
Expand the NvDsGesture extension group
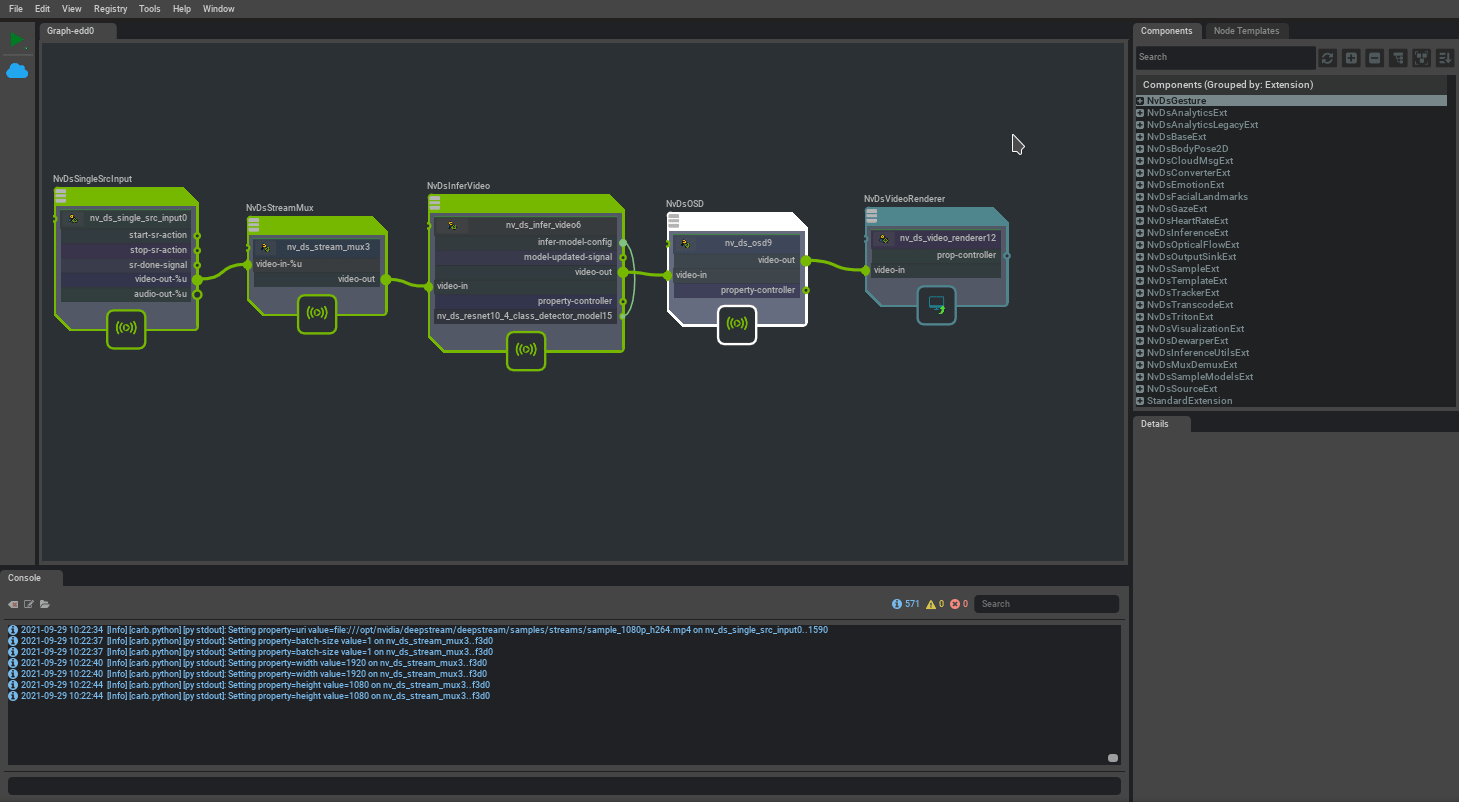tap(1140, 101)
